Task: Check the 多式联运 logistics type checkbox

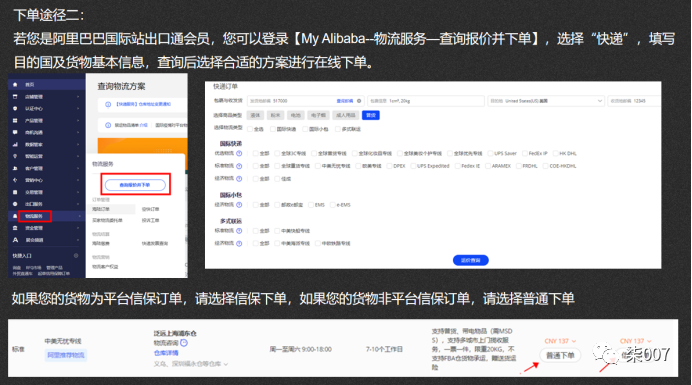Action: click(x=338, y=129)
